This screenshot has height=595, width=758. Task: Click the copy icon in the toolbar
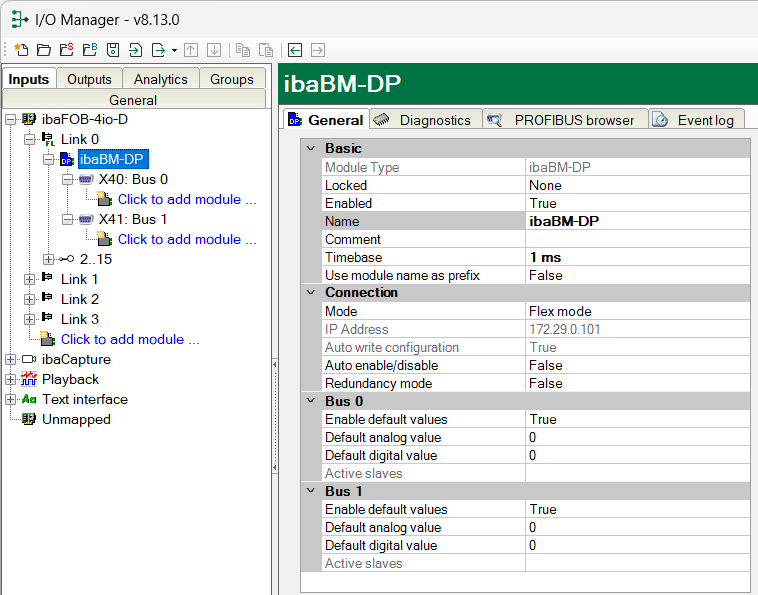click(243, 50)
